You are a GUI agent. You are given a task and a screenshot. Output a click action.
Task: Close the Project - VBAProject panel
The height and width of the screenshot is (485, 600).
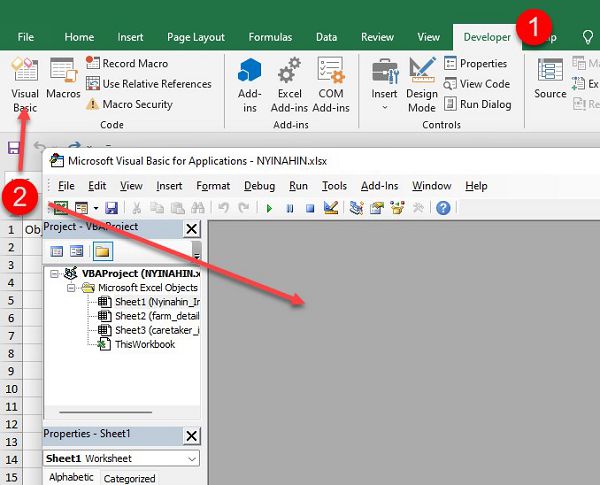pos(191,229)
